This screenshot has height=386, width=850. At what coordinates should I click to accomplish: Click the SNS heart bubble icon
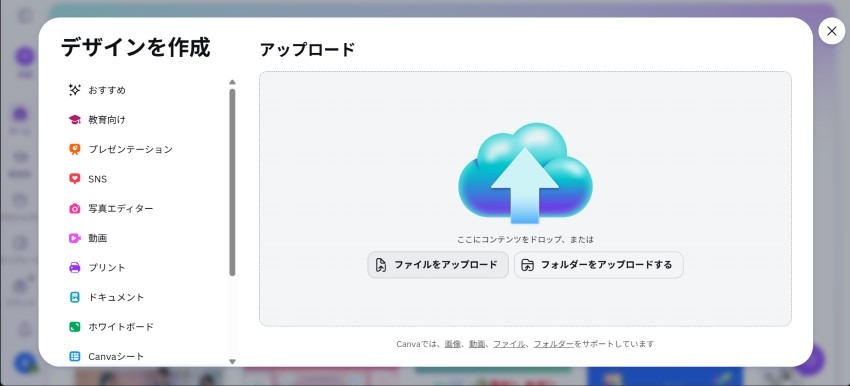click(x=75, y=179)
